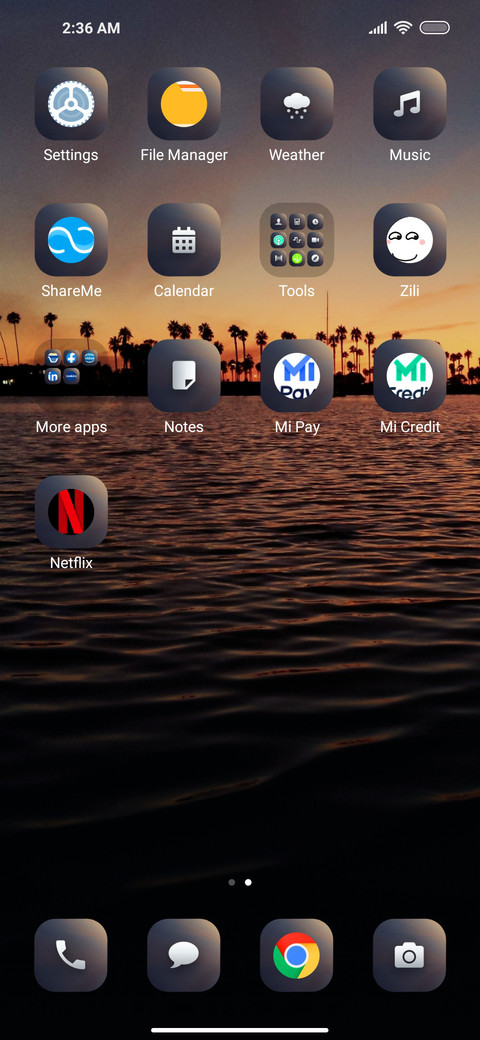Screen dimensions: 480x1040
Task: Launch Chrome browser from dock
Action: (296, 955)
